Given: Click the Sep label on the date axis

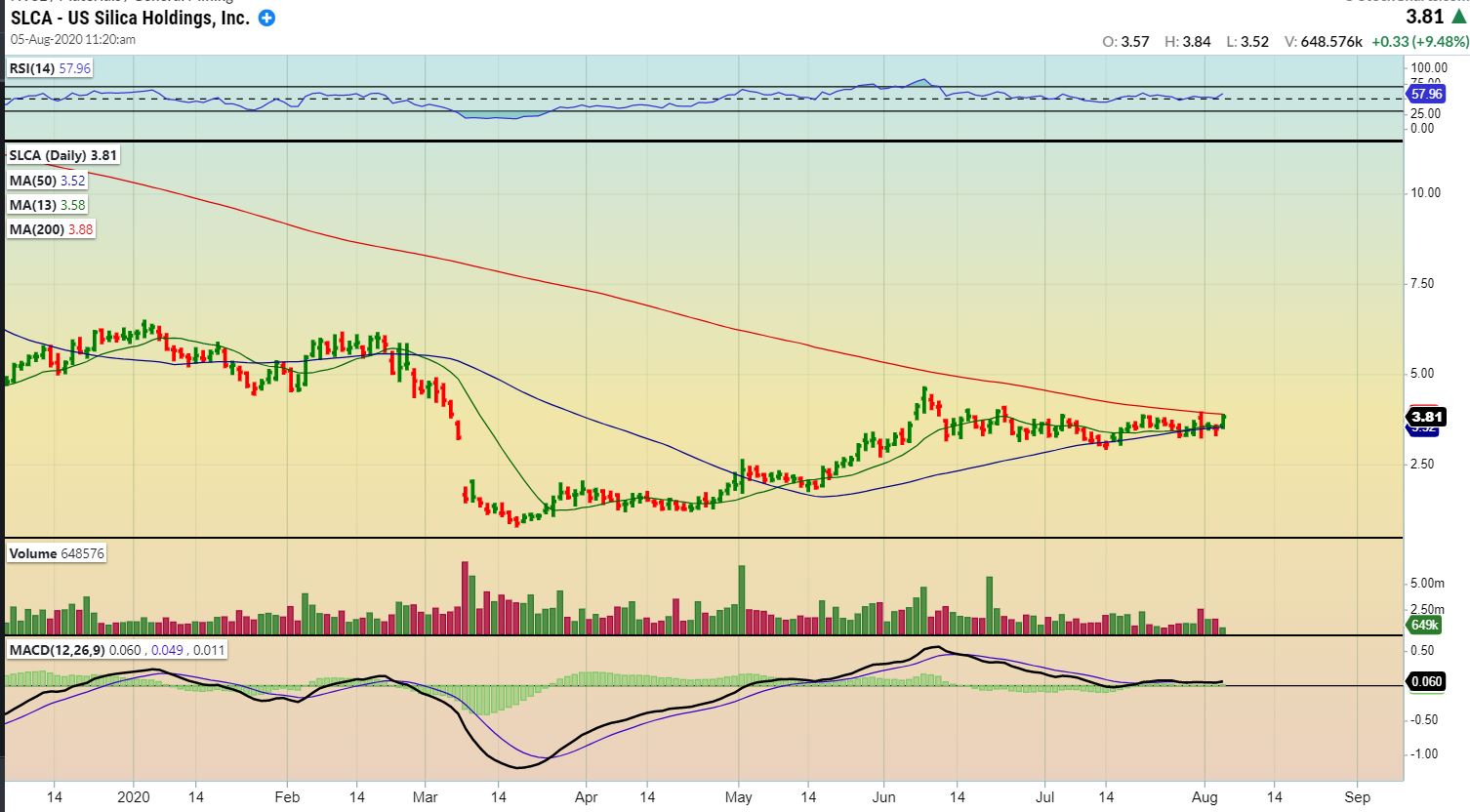Looking at the screenshot, I should 1357,797.
